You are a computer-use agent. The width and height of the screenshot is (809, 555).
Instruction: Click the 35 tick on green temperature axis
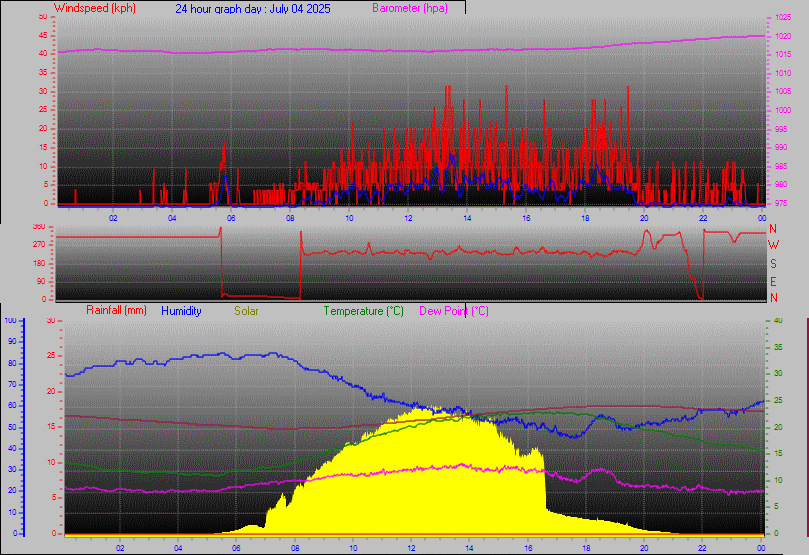(778, 347)
